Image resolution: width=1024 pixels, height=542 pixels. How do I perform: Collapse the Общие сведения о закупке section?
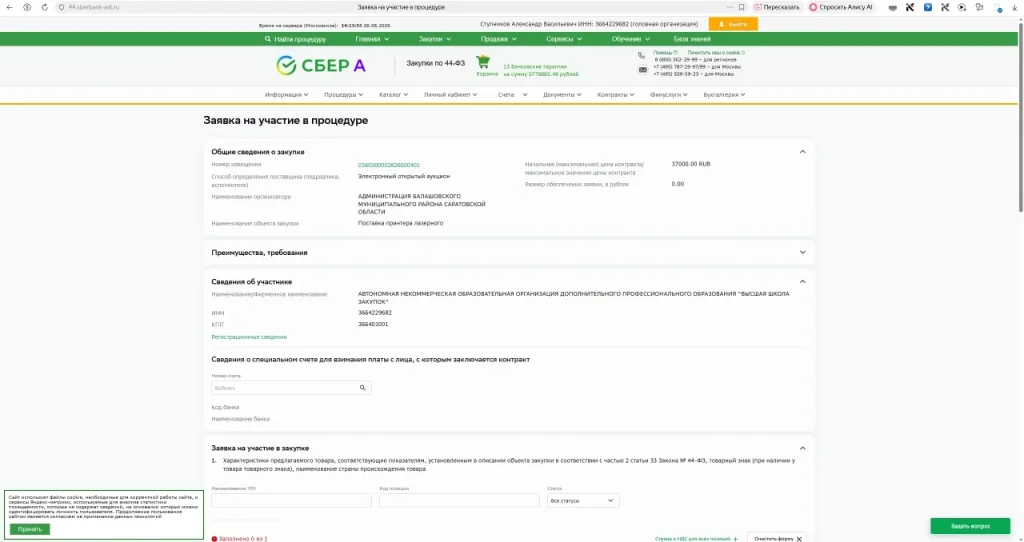point(803,151)
